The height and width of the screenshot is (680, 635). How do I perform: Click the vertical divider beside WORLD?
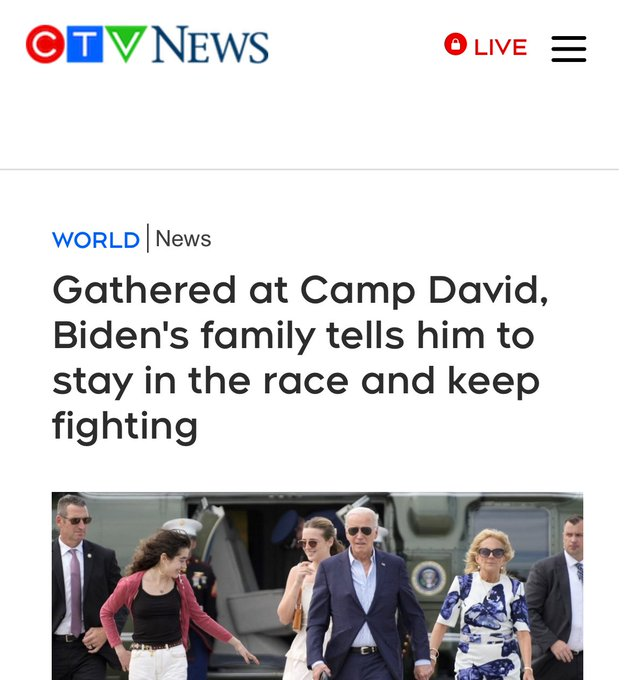148,238
